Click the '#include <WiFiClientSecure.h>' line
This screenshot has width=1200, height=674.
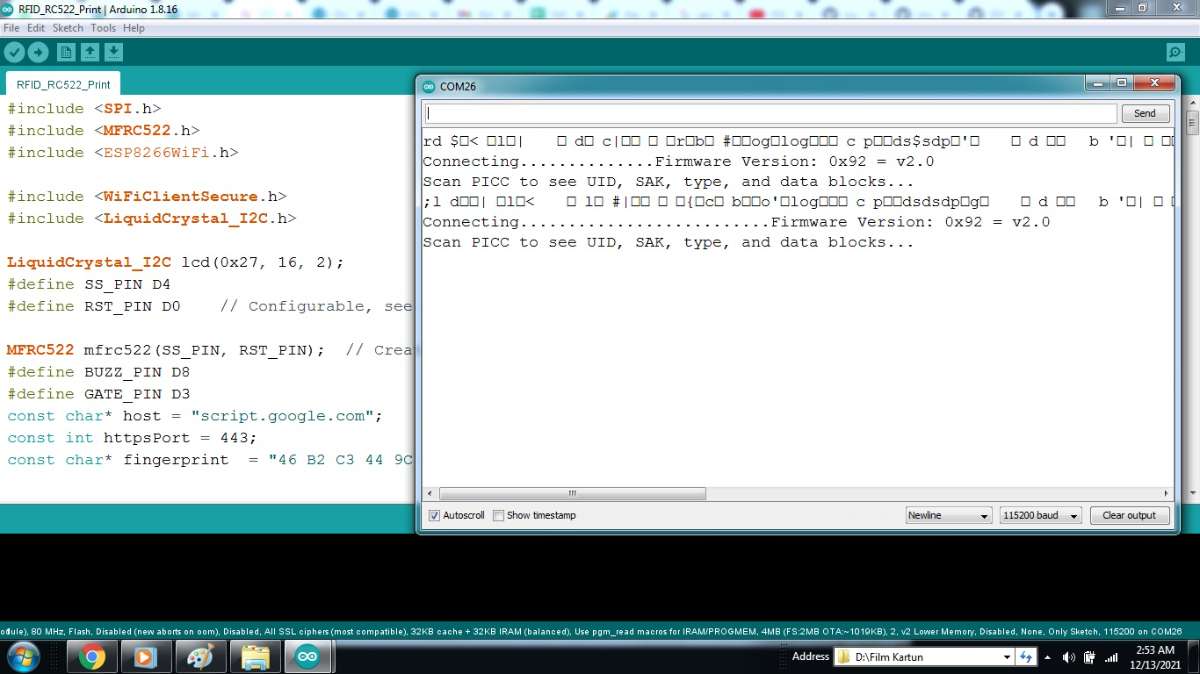point(147,197)
